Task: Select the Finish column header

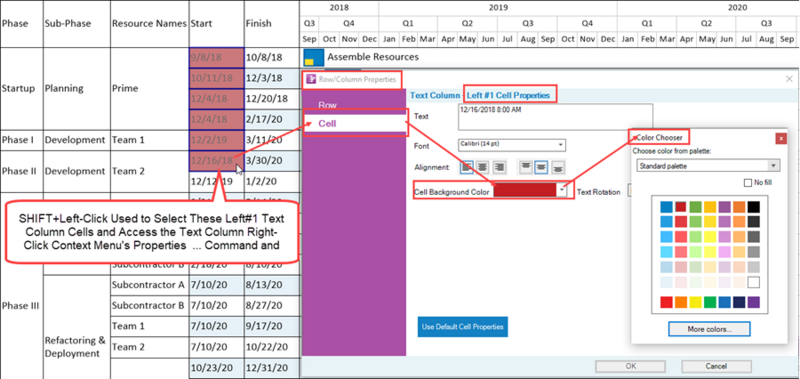Action: [x=271, y=24]
